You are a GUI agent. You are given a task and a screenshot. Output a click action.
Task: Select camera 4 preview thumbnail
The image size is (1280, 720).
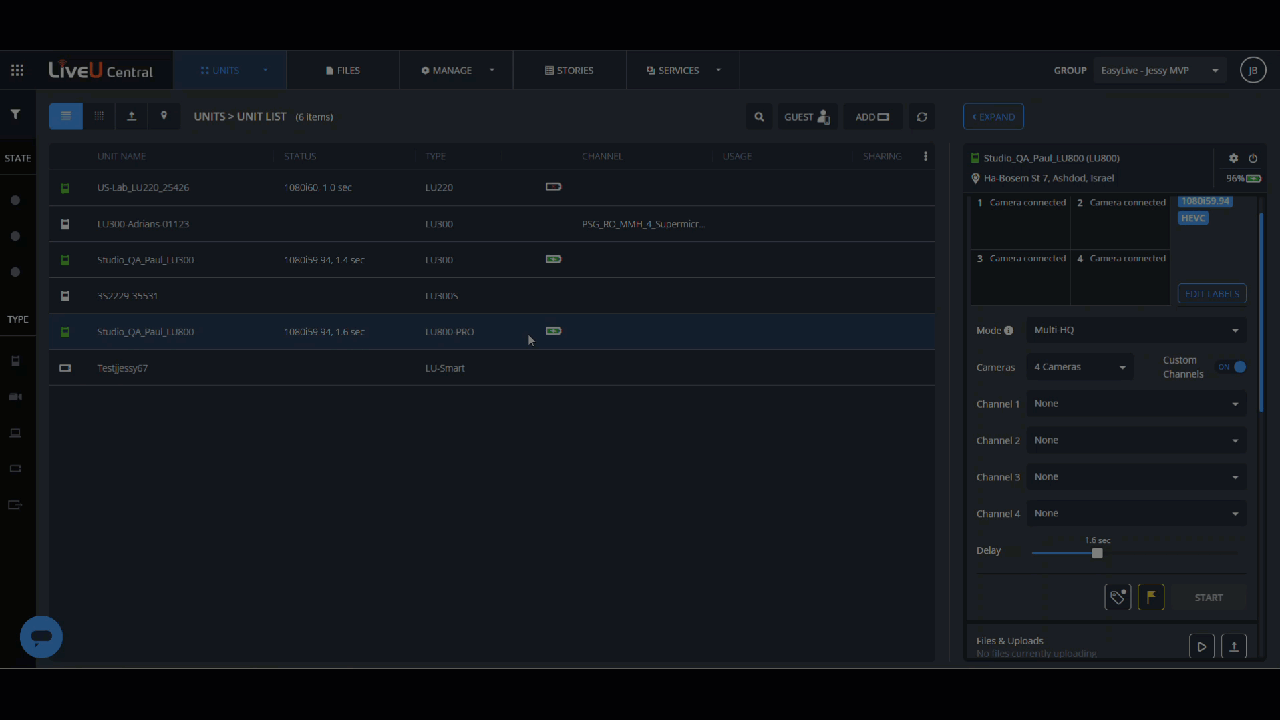(1120, 277)
